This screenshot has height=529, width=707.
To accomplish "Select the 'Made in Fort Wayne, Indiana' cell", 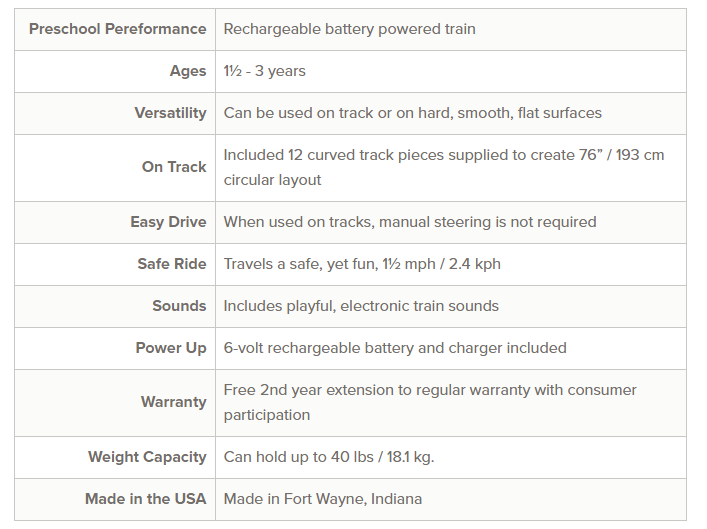I will tap(323, 499).
